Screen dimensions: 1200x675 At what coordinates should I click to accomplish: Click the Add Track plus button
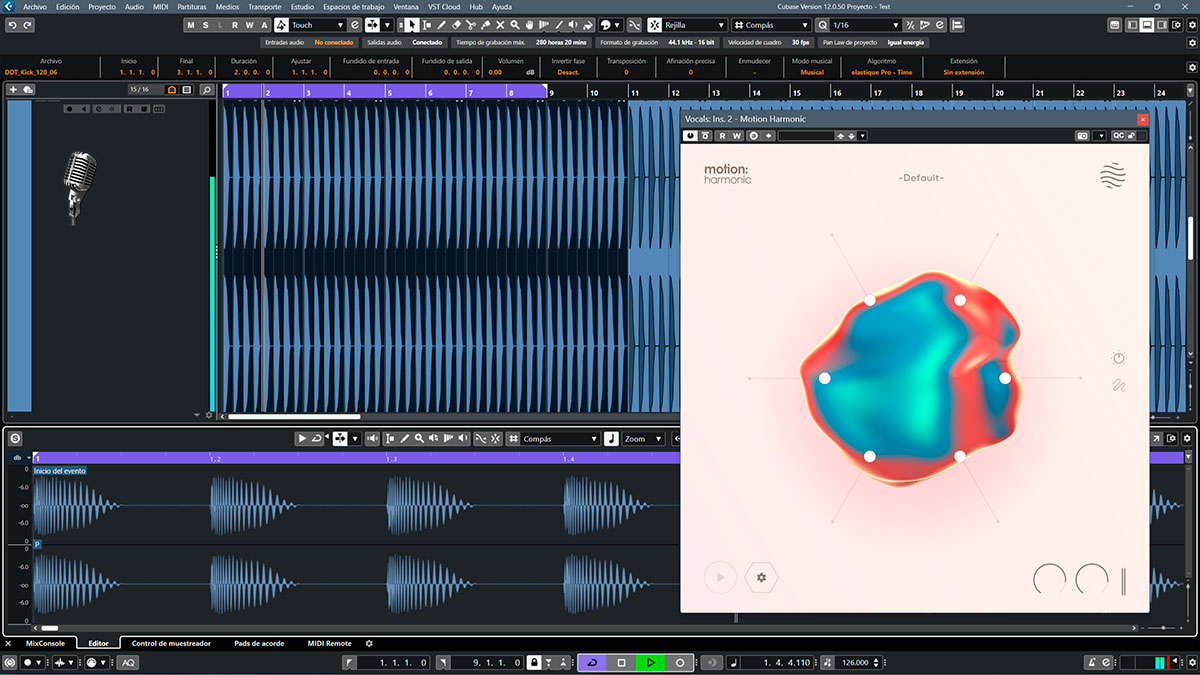coord(13,90)
